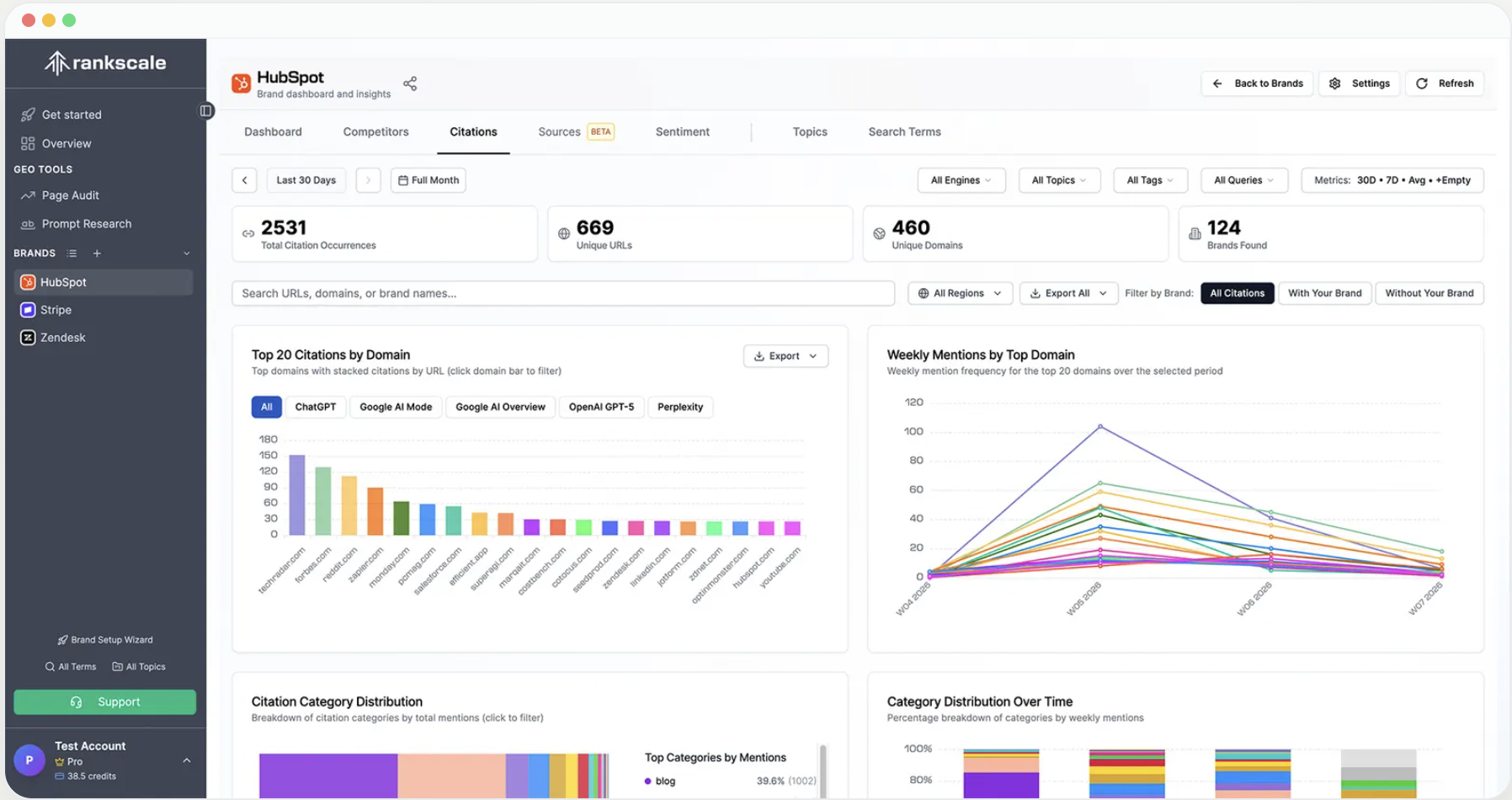Switch to the Competitors tab
1512x800 pixels.
tap(375, 132)
